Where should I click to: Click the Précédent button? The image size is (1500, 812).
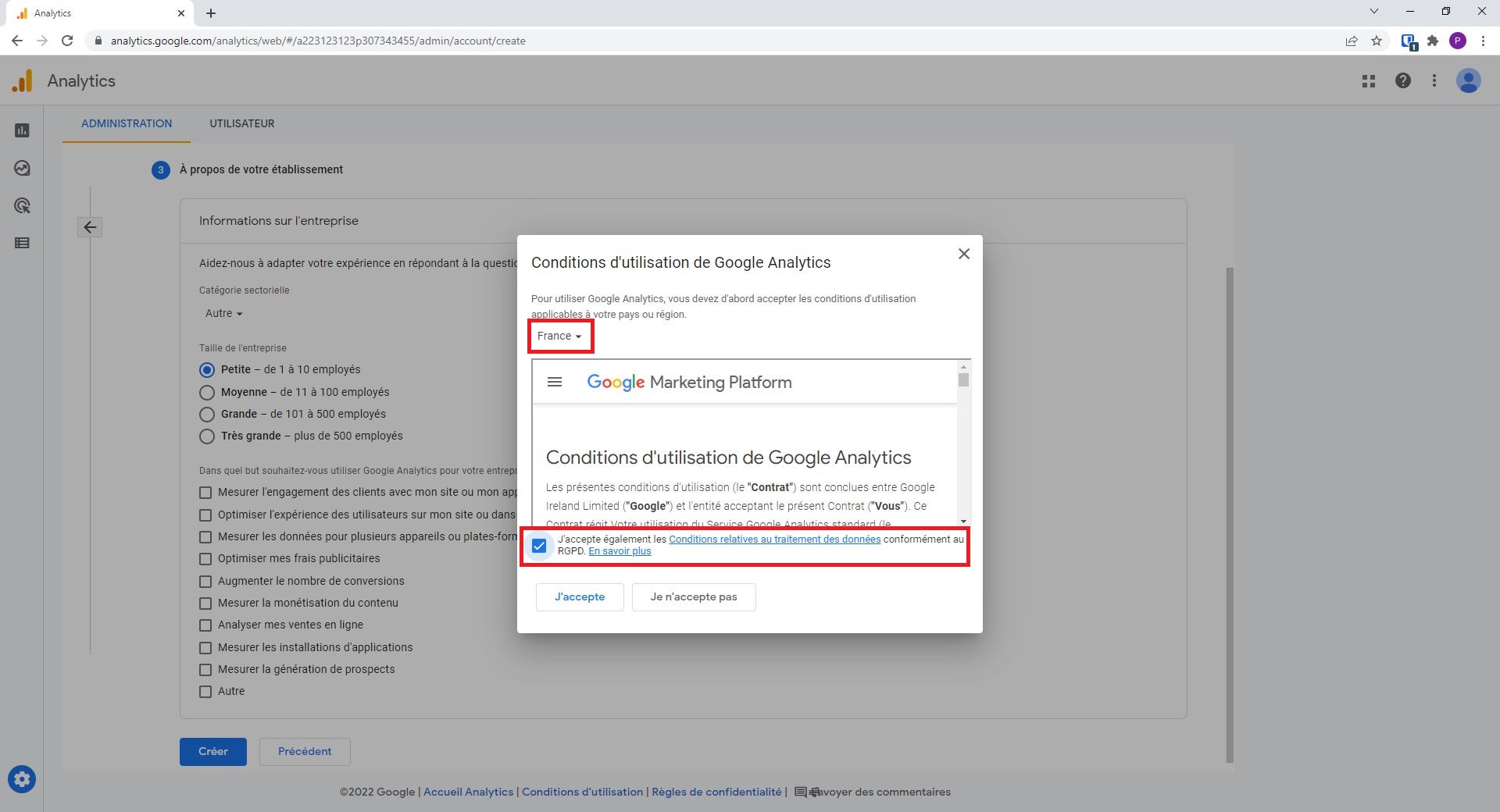click(x=305, y=752)
